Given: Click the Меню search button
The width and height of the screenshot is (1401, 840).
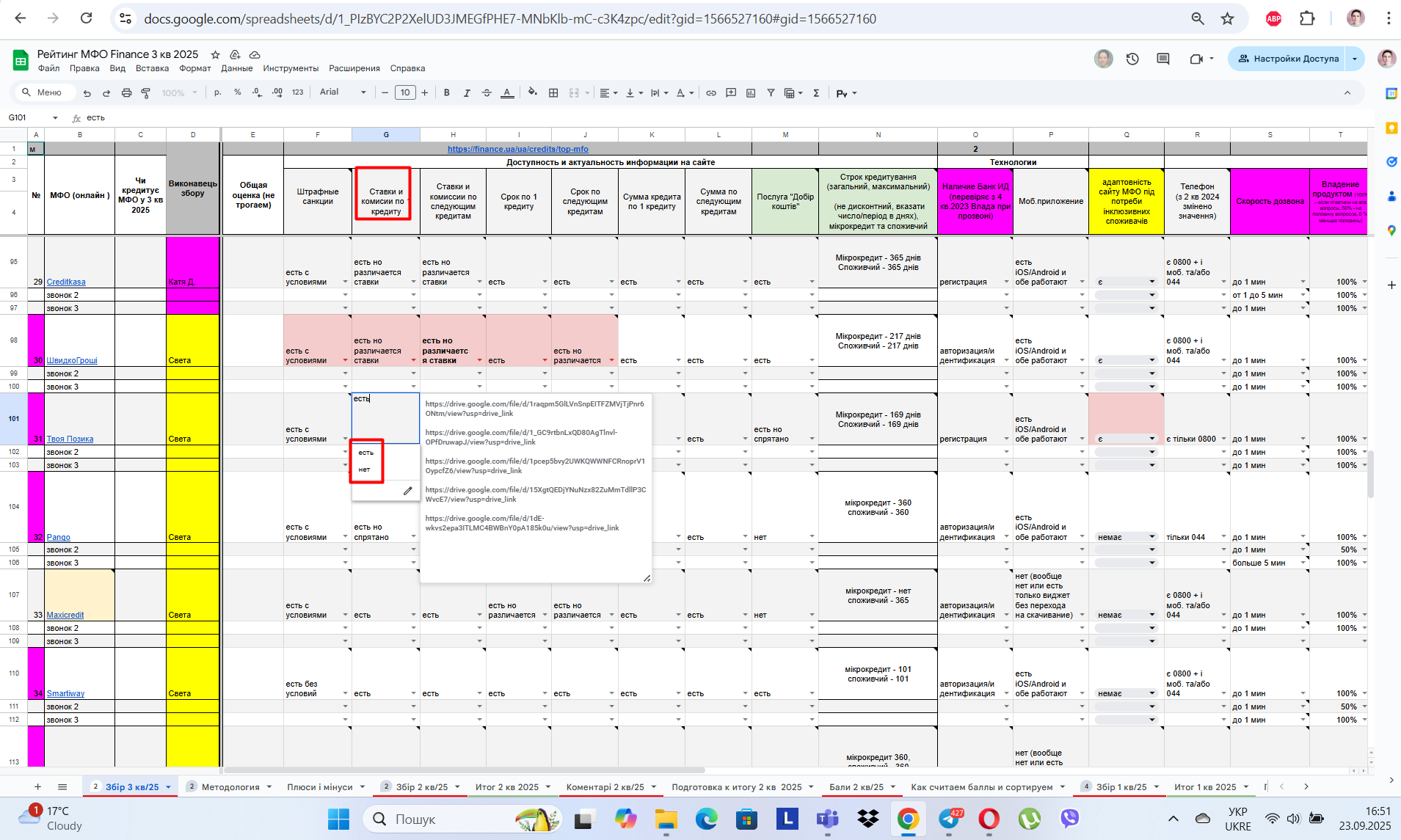Looking at the screenshot, I should pyautogui.click(x=44, y=92).
